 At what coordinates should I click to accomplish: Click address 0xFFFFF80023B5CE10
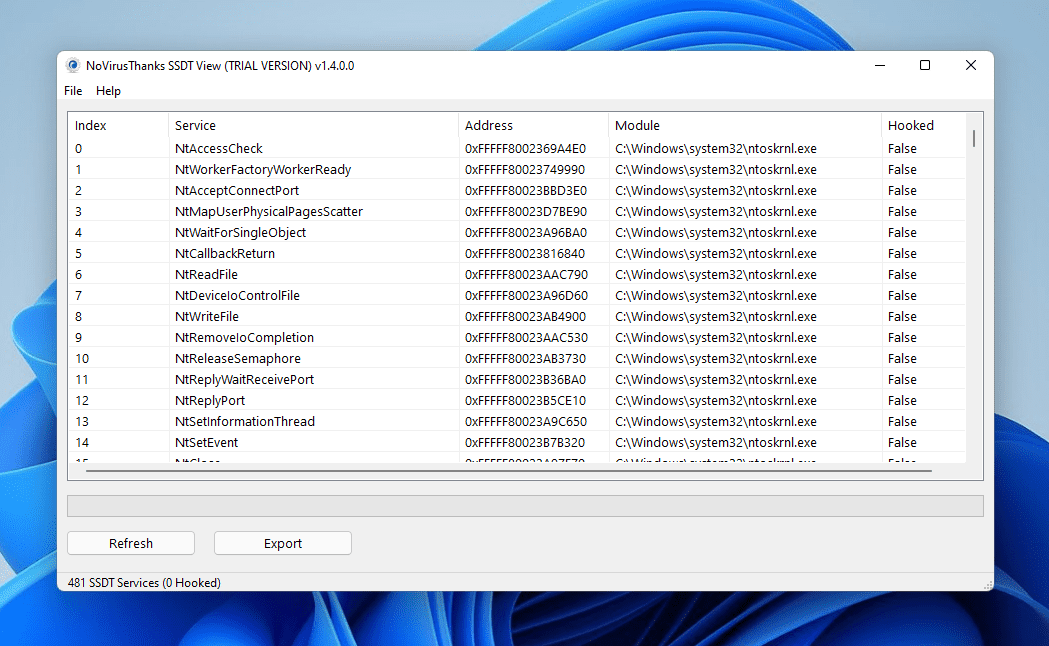[x=525, y=401]
